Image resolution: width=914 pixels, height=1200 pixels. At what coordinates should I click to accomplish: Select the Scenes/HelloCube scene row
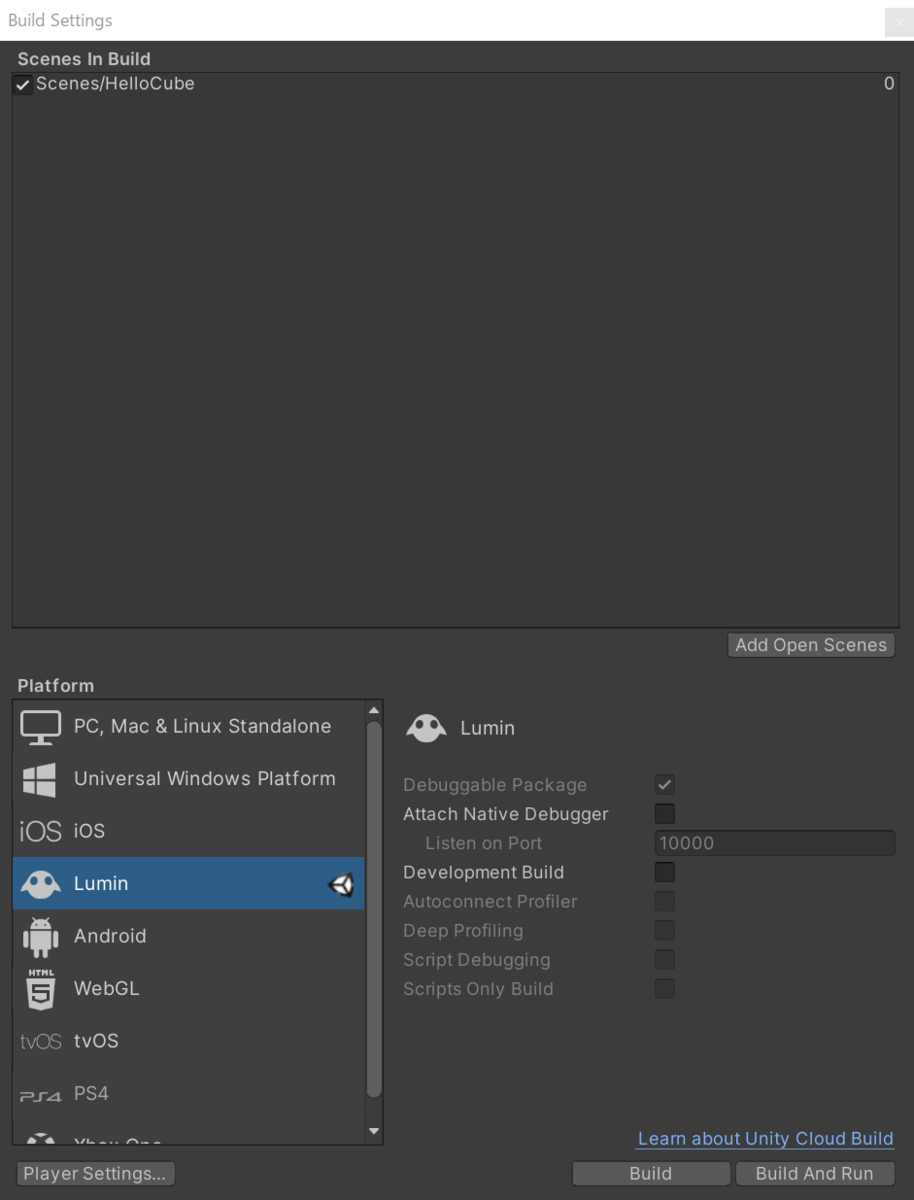tap(455, 84)
